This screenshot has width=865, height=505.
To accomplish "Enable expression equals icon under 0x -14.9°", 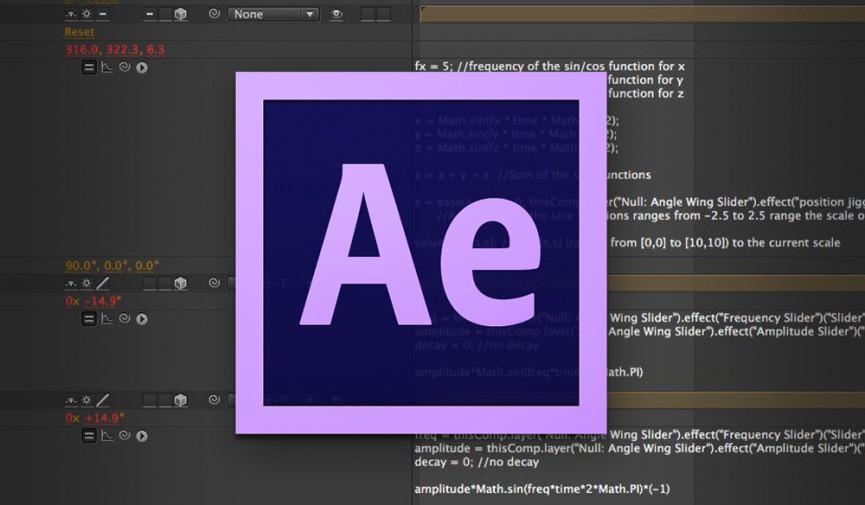I will 89,319.
